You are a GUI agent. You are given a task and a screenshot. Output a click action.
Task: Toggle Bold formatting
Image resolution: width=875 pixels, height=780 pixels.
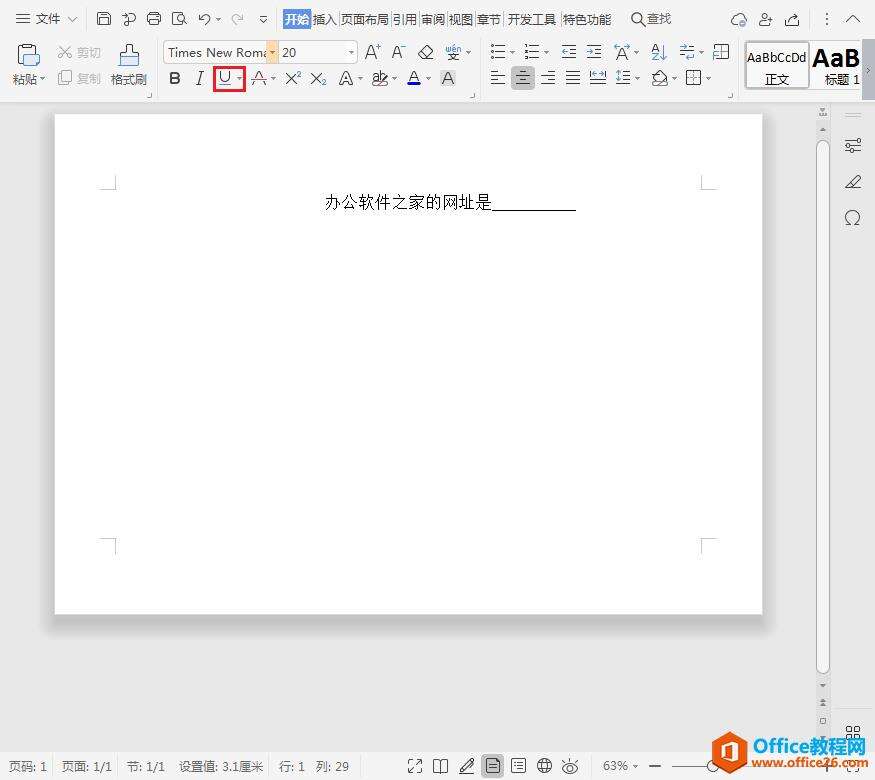175,79
